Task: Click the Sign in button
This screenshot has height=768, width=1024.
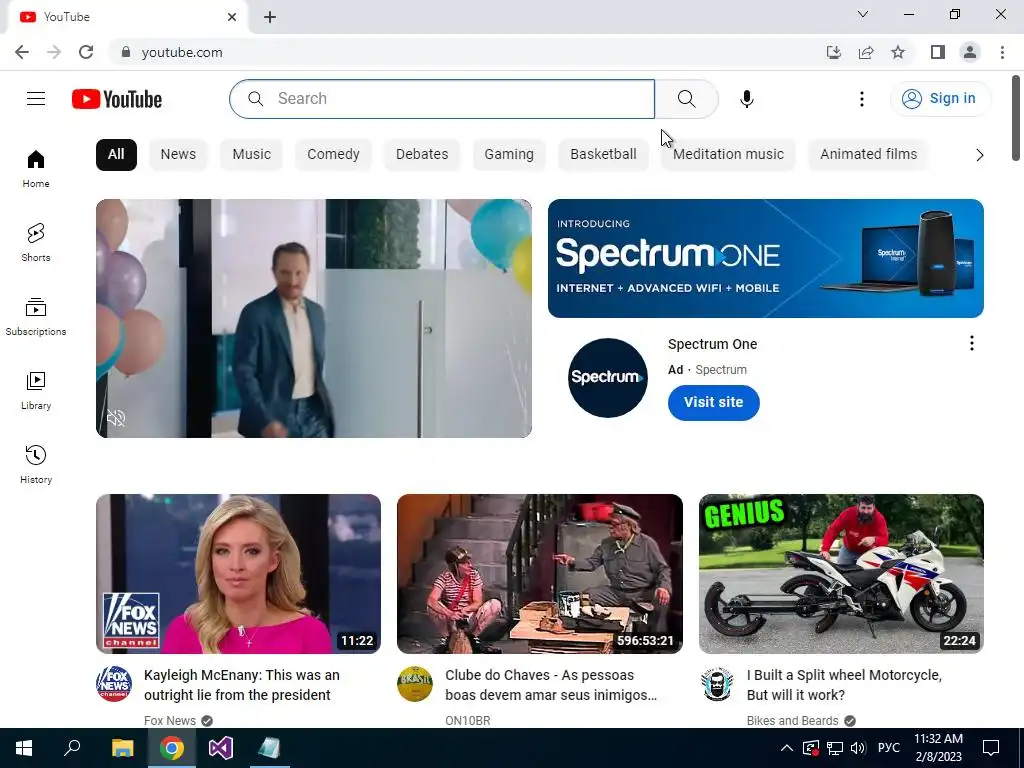Action: coord(940,99)
